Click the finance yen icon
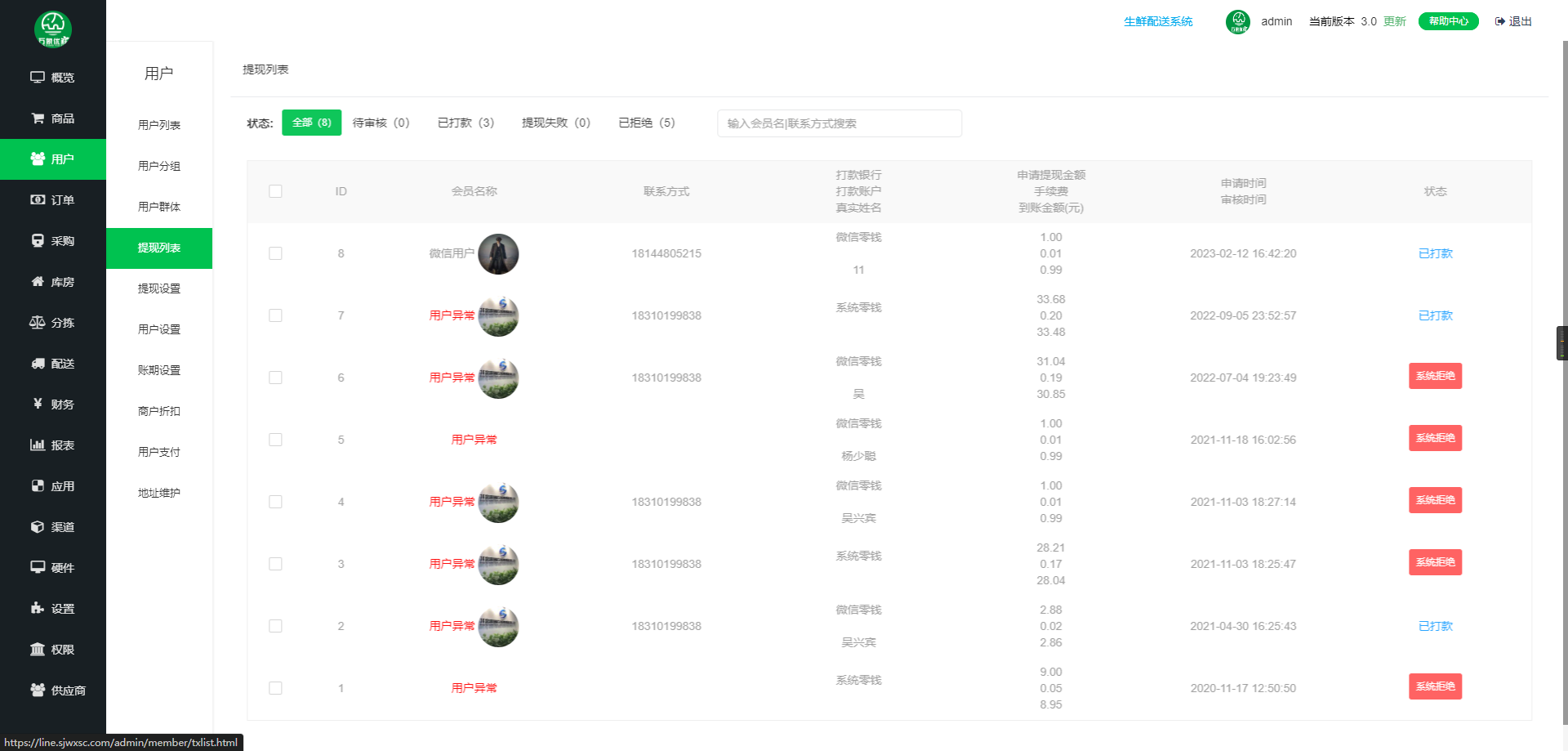 pyautogui.click(x=38, y=404)
